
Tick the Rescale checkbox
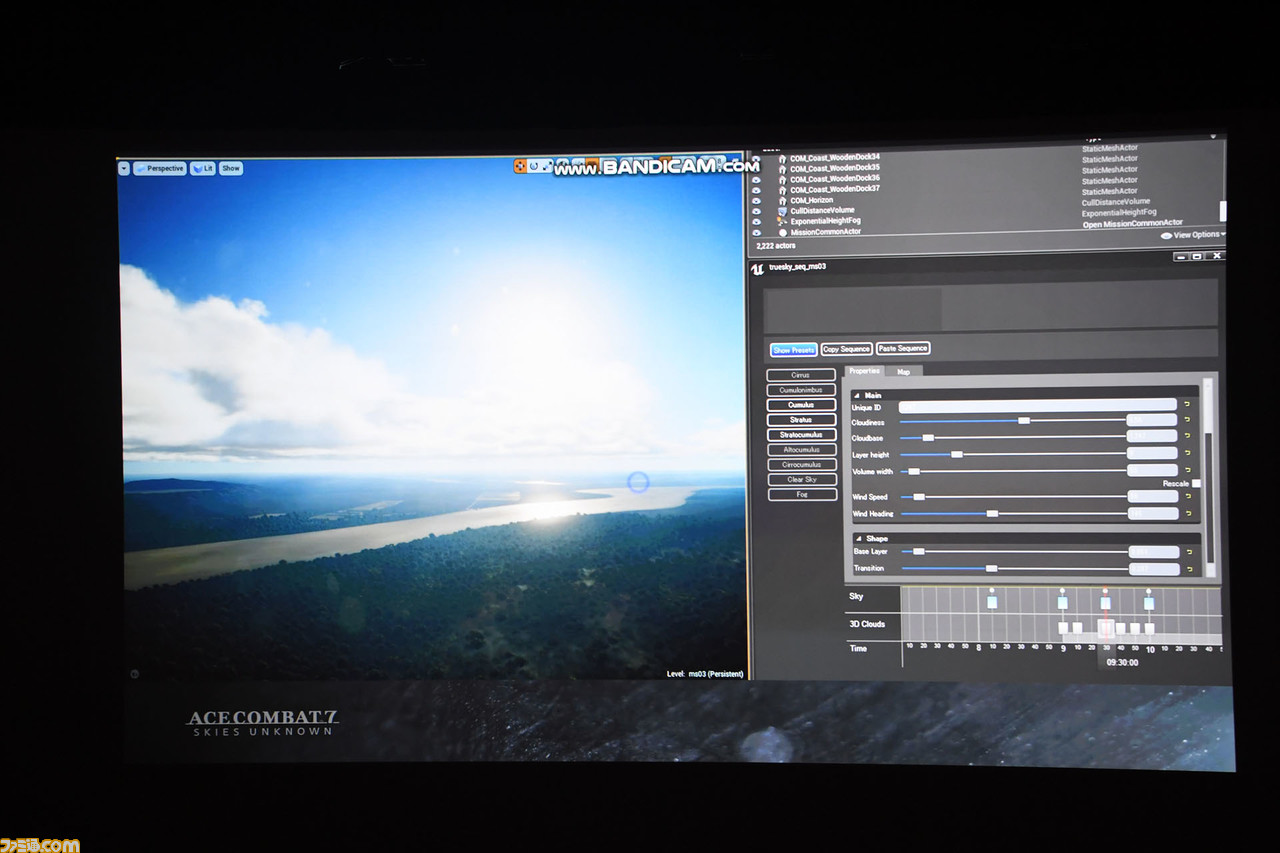(x=1196, y=483)
